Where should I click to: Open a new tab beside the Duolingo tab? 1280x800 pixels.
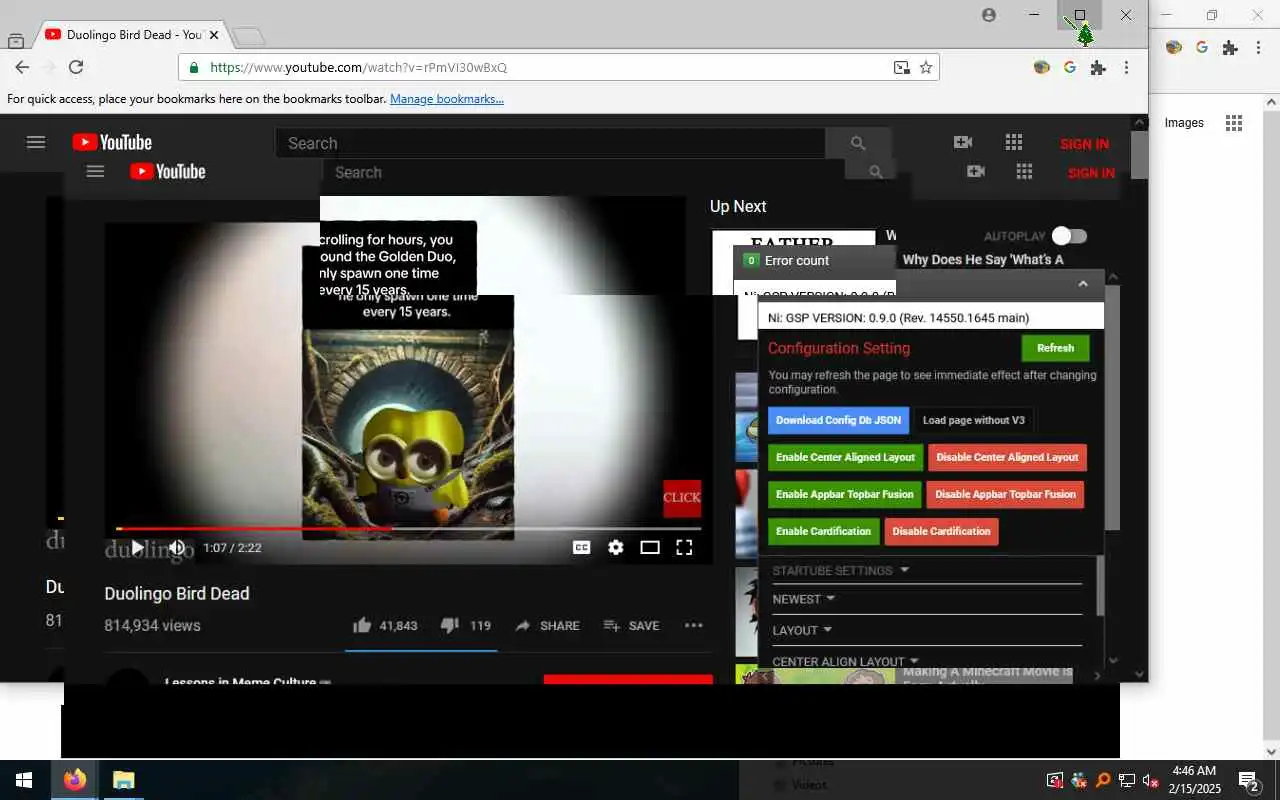249,37
